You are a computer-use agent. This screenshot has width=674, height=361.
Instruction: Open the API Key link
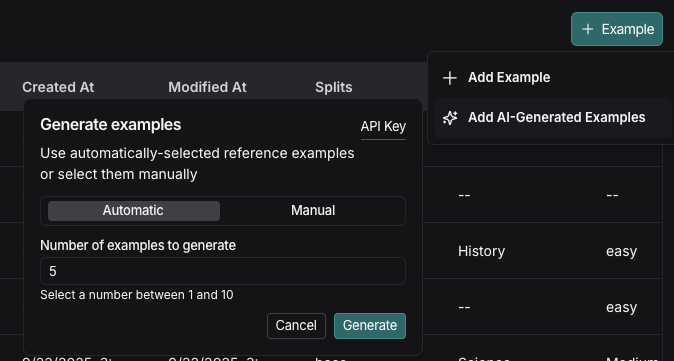click(383, 127)
